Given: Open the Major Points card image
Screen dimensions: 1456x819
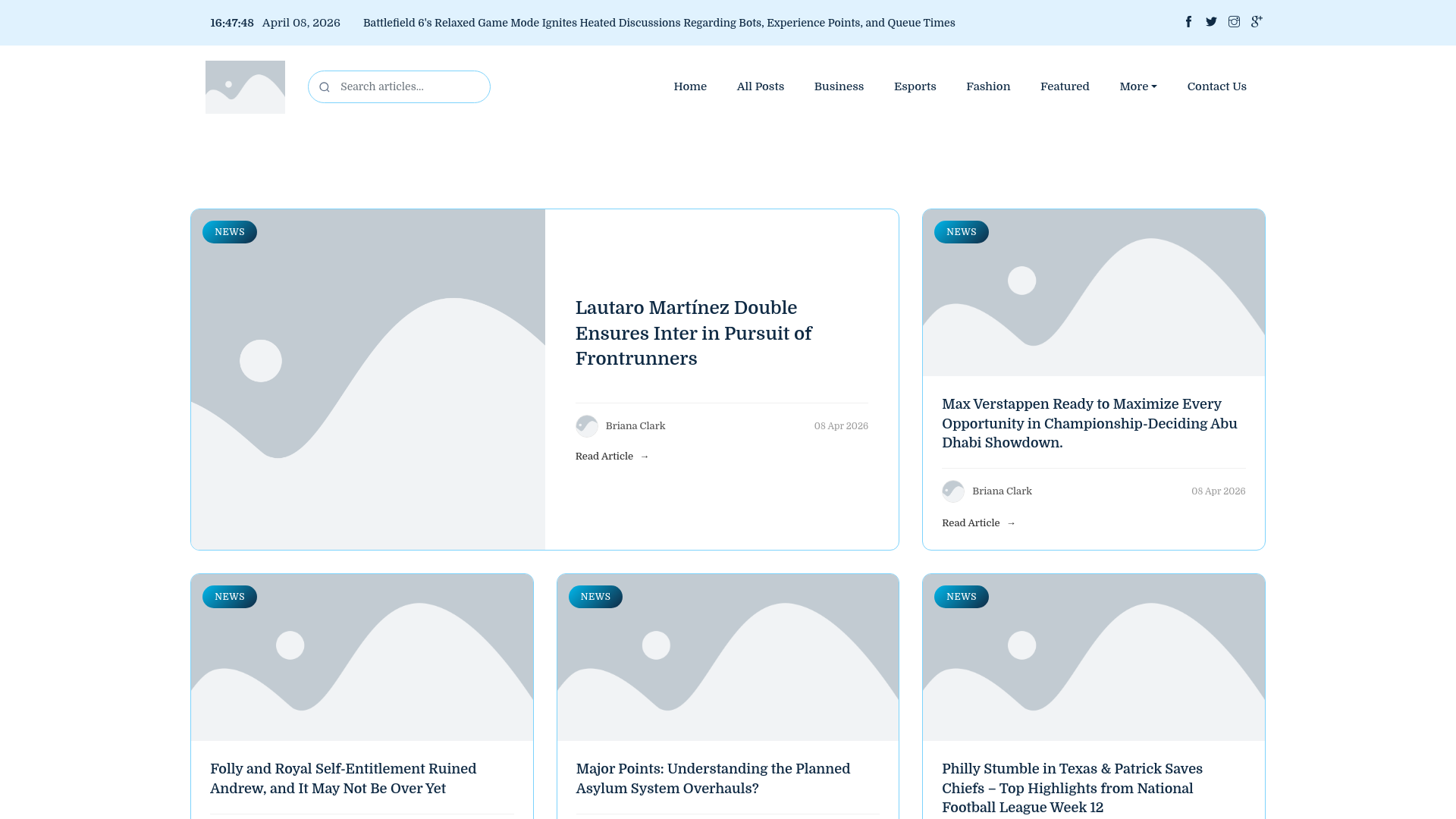Looking at the screenshot, I should click(728, 657).
